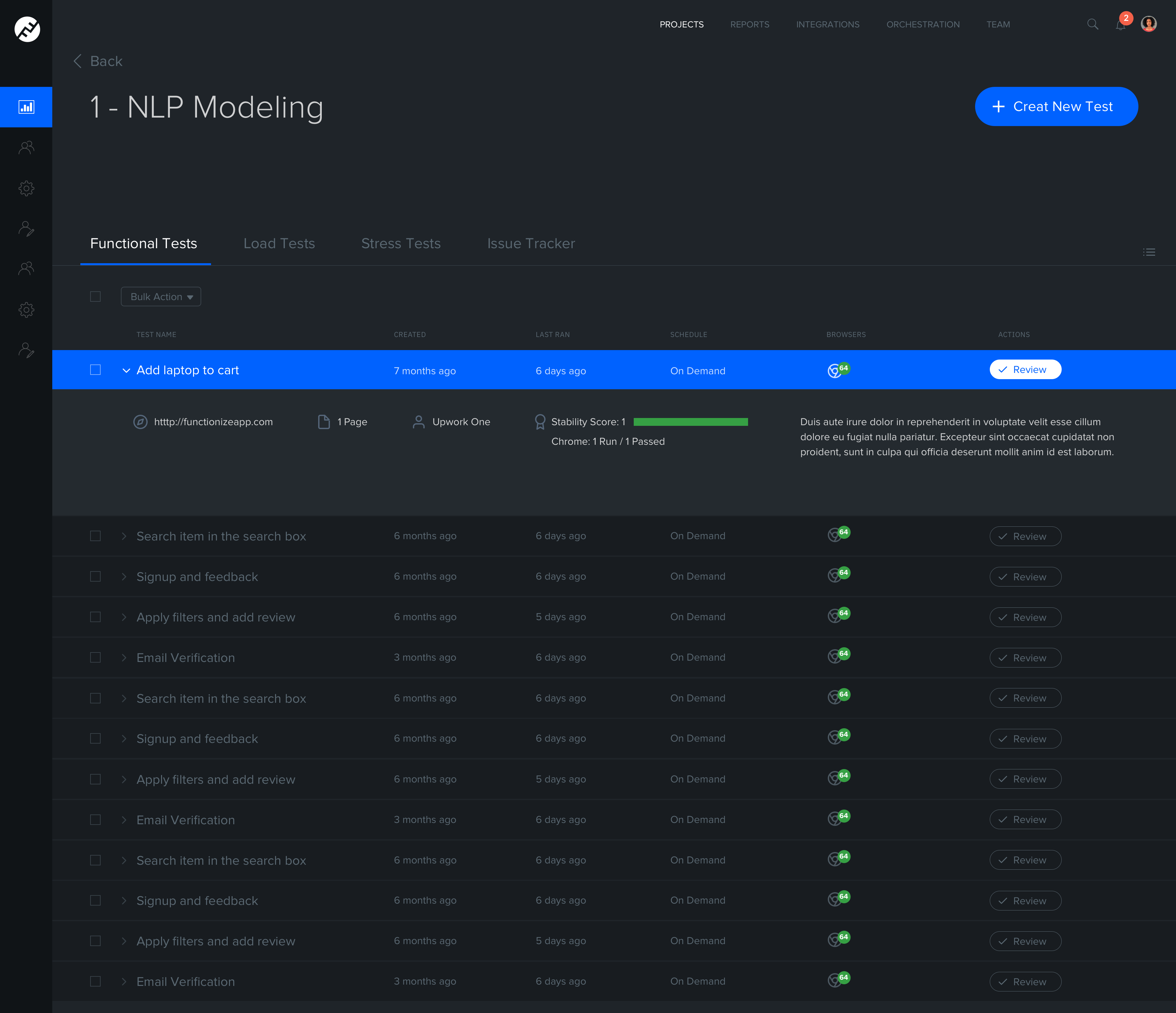Collapse the Add laptop to cart details
1176x1013 pixels.
click(126, 370)
